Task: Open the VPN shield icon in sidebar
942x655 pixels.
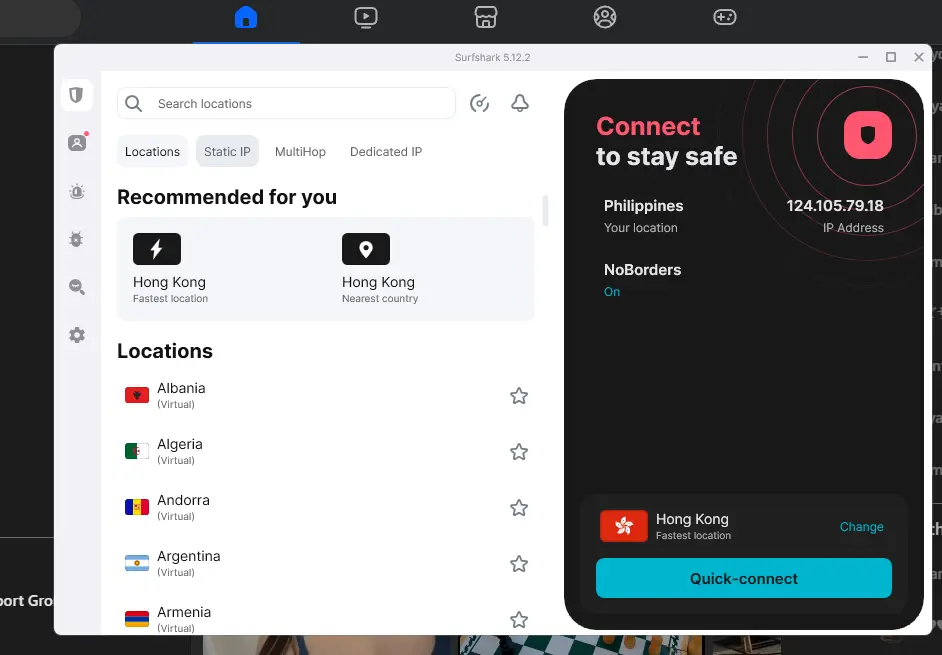Action: pos(76,95)
